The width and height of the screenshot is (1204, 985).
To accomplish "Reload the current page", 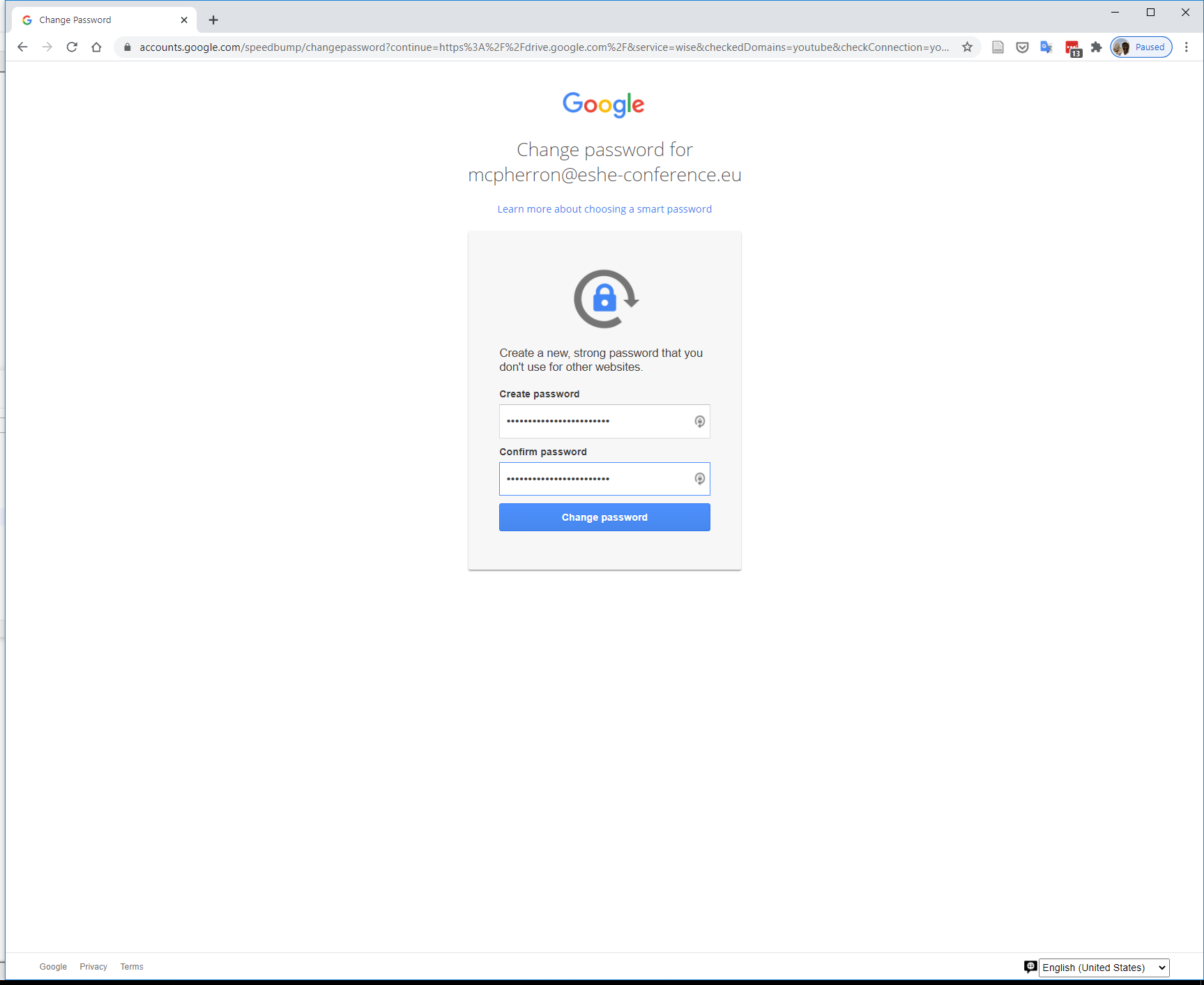I will [x=72, y=47].
